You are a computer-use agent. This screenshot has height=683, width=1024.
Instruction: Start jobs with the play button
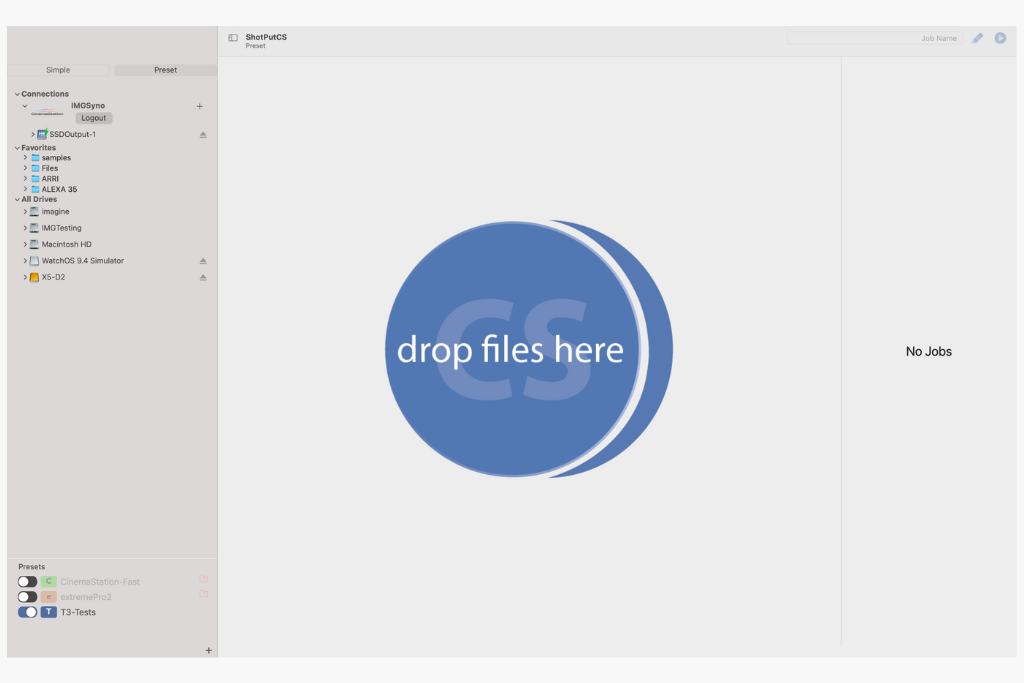(x=1000, y=38)
